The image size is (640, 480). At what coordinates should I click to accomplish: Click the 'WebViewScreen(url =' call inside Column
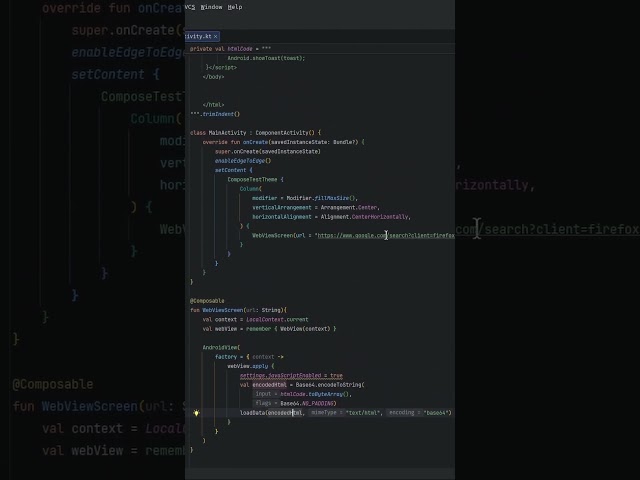(282, 236)
